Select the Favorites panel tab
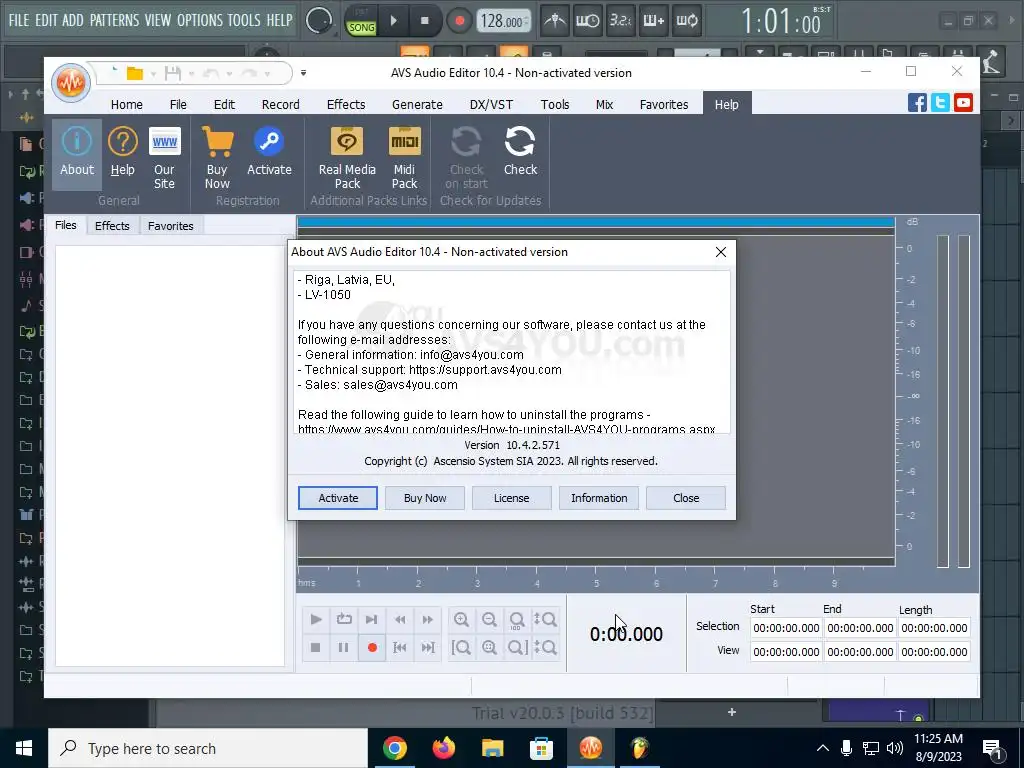This screenshot has width=1024, height=768. 170,226
